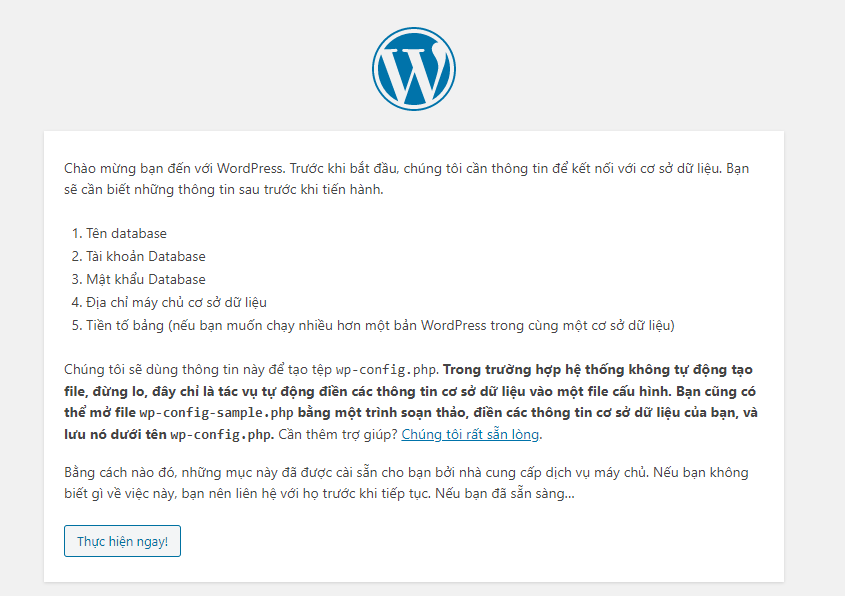
Task: Click the "Cần thêm trợ giúp?" text
Action: pyautogui.click(x=338, y=434)
